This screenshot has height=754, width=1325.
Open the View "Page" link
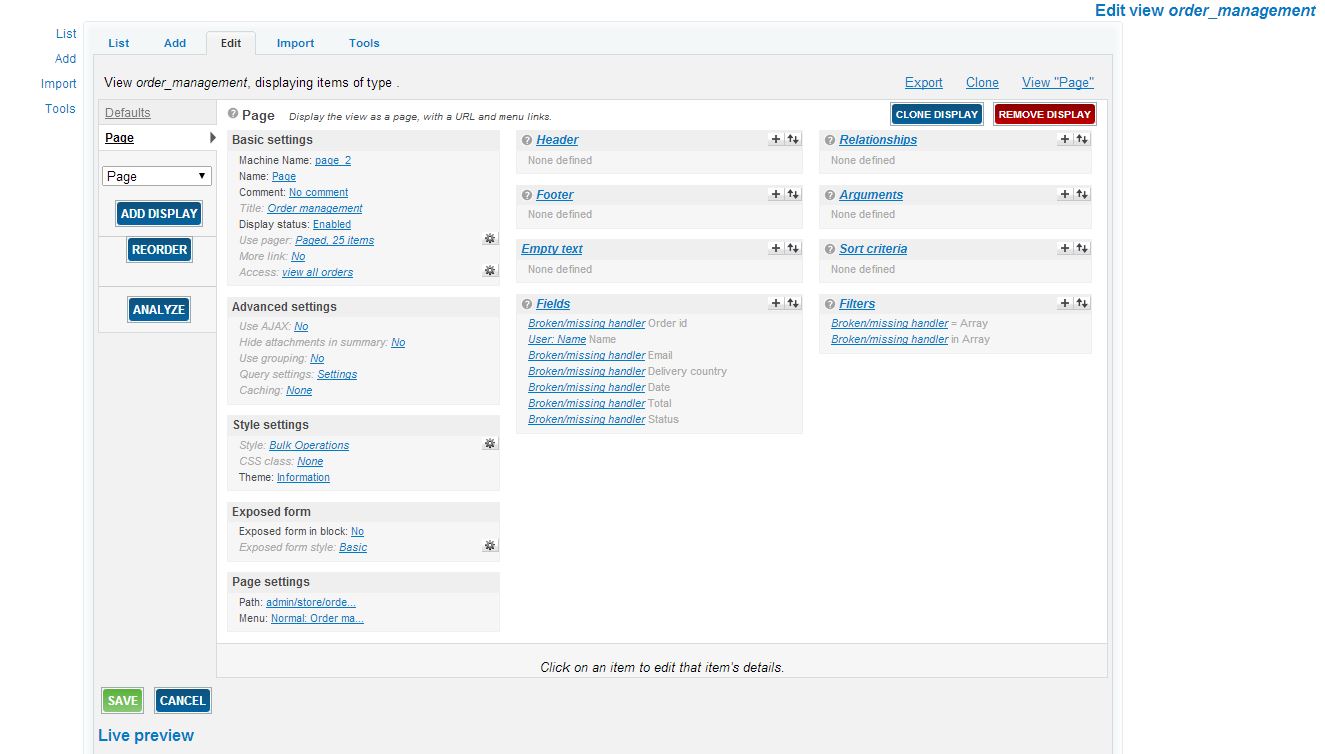click(x=1058, y=83)
